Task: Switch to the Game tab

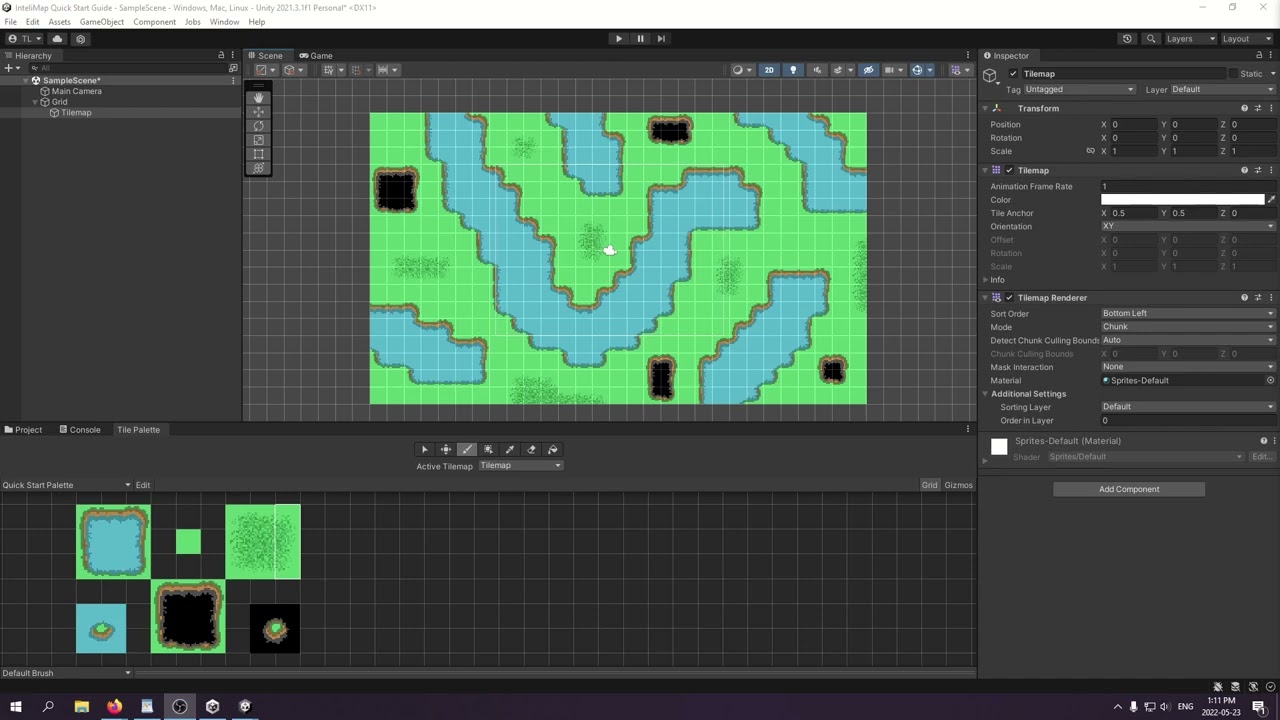Action: point(316,56)
